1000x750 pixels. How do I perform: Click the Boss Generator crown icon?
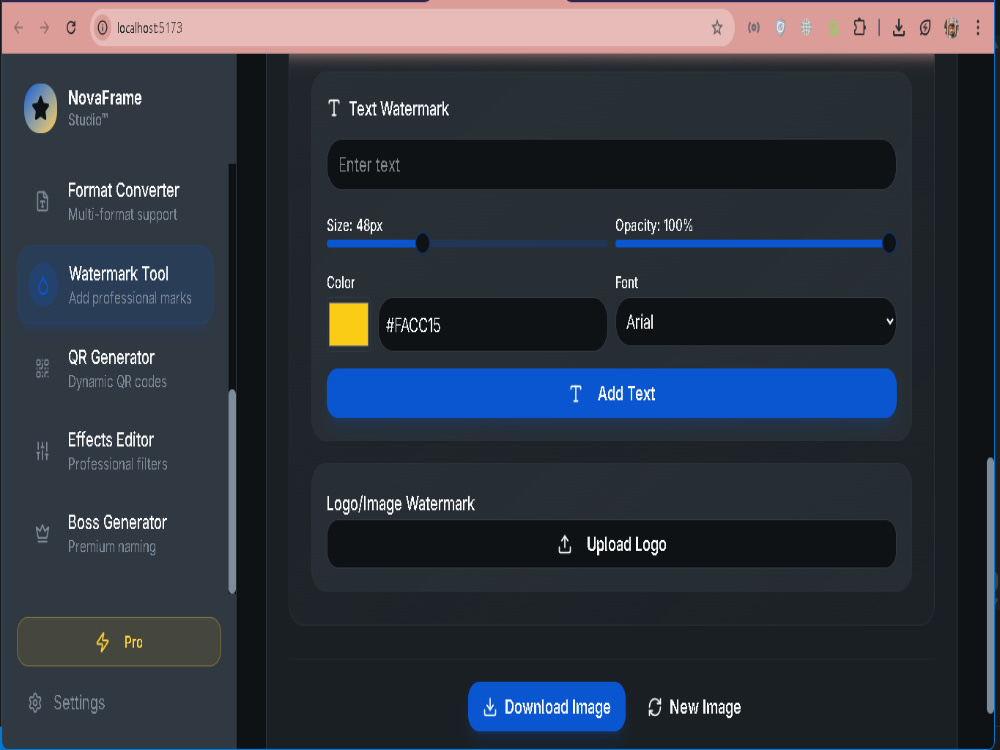(42, 533)
